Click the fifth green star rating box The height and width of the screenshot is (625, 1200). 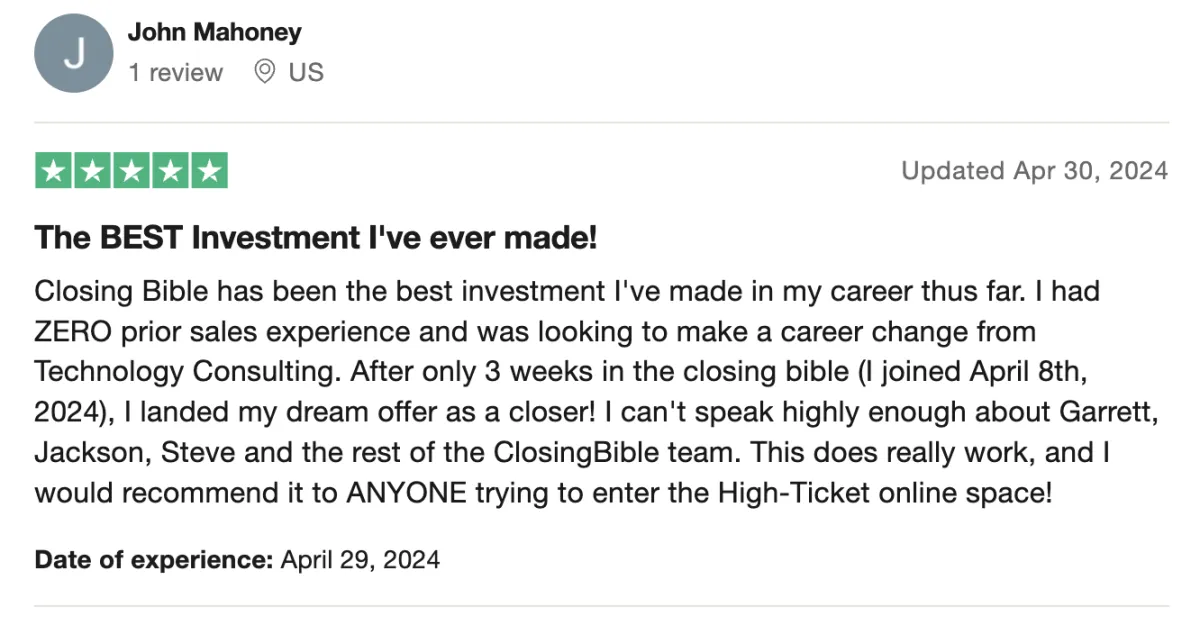click(209, 171)
